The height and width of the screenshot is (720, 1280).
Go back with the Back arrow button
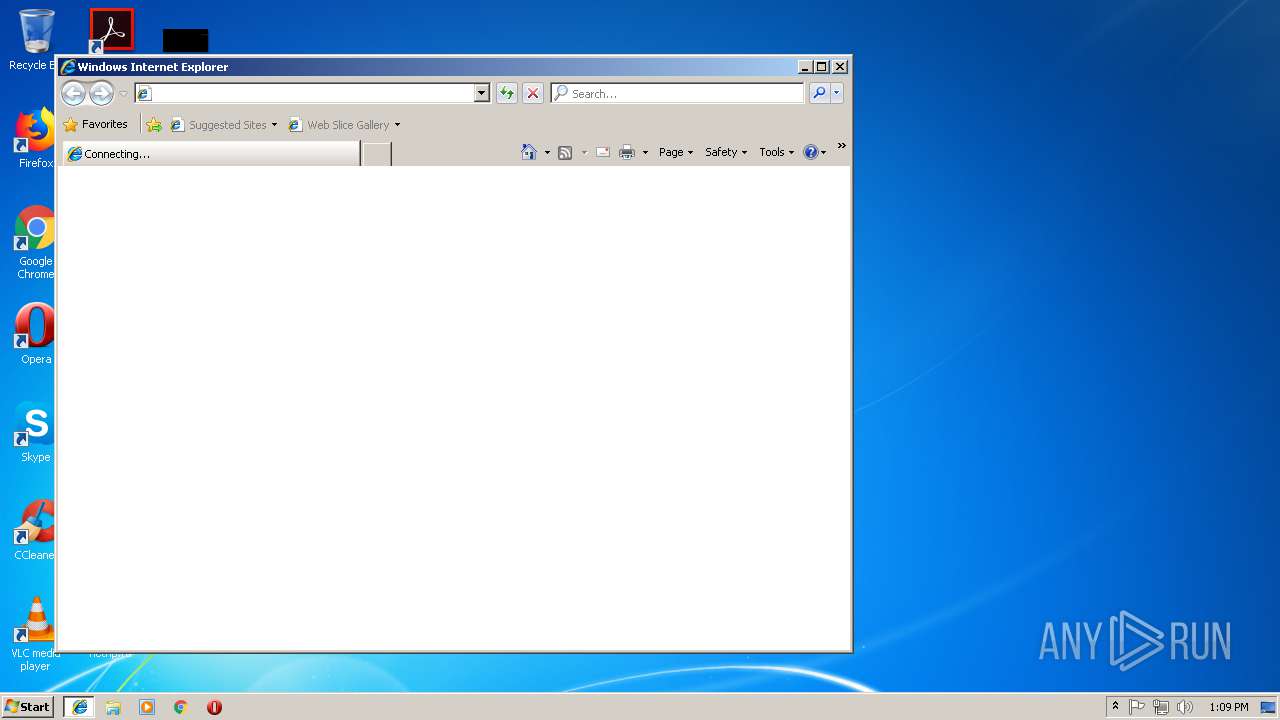click(73, 94)
